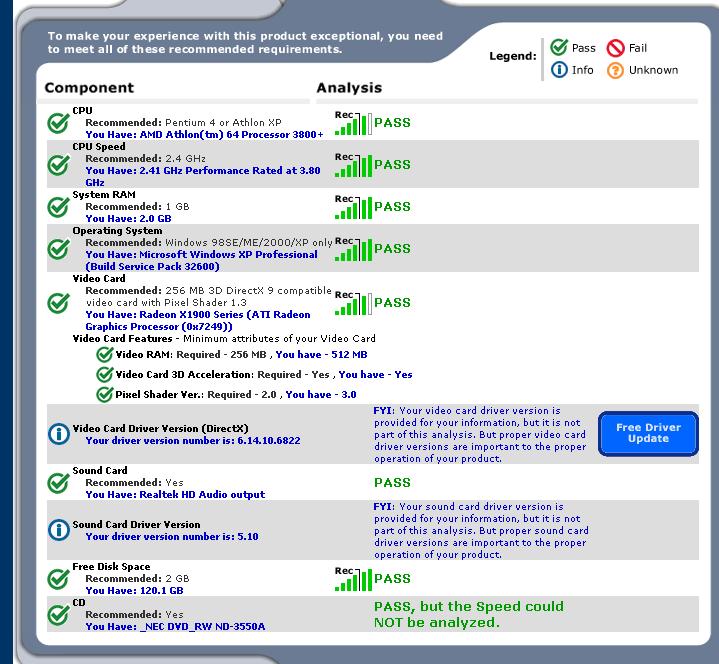The width and height of the screenshot is (719, 664).
Task: Click the Free Disk Space Rec bar meter
Action: (353, 579)
